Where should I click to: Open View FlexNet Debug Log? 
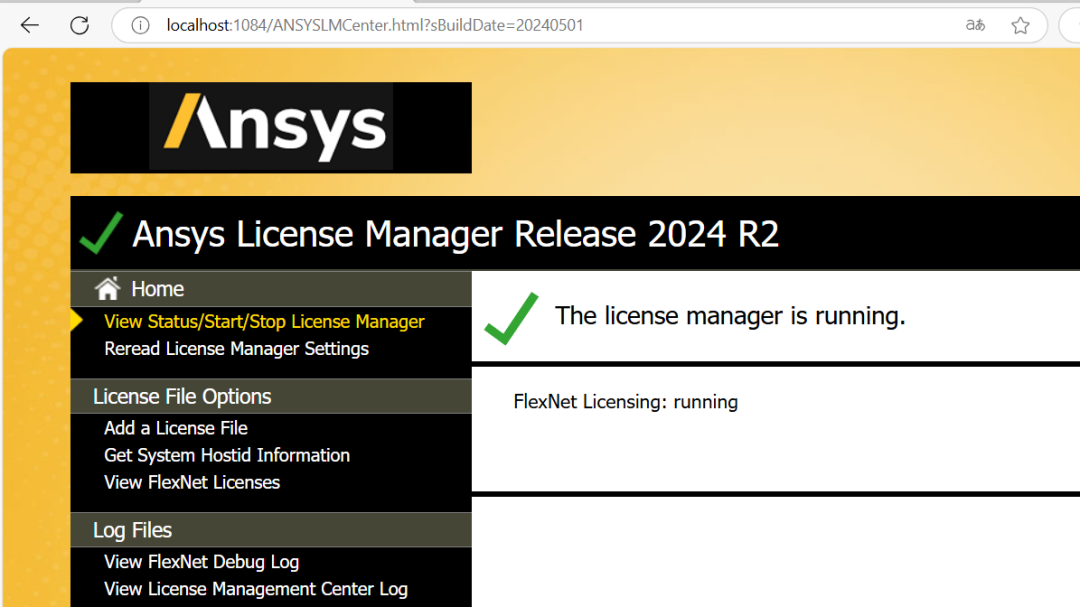point(201,562)
